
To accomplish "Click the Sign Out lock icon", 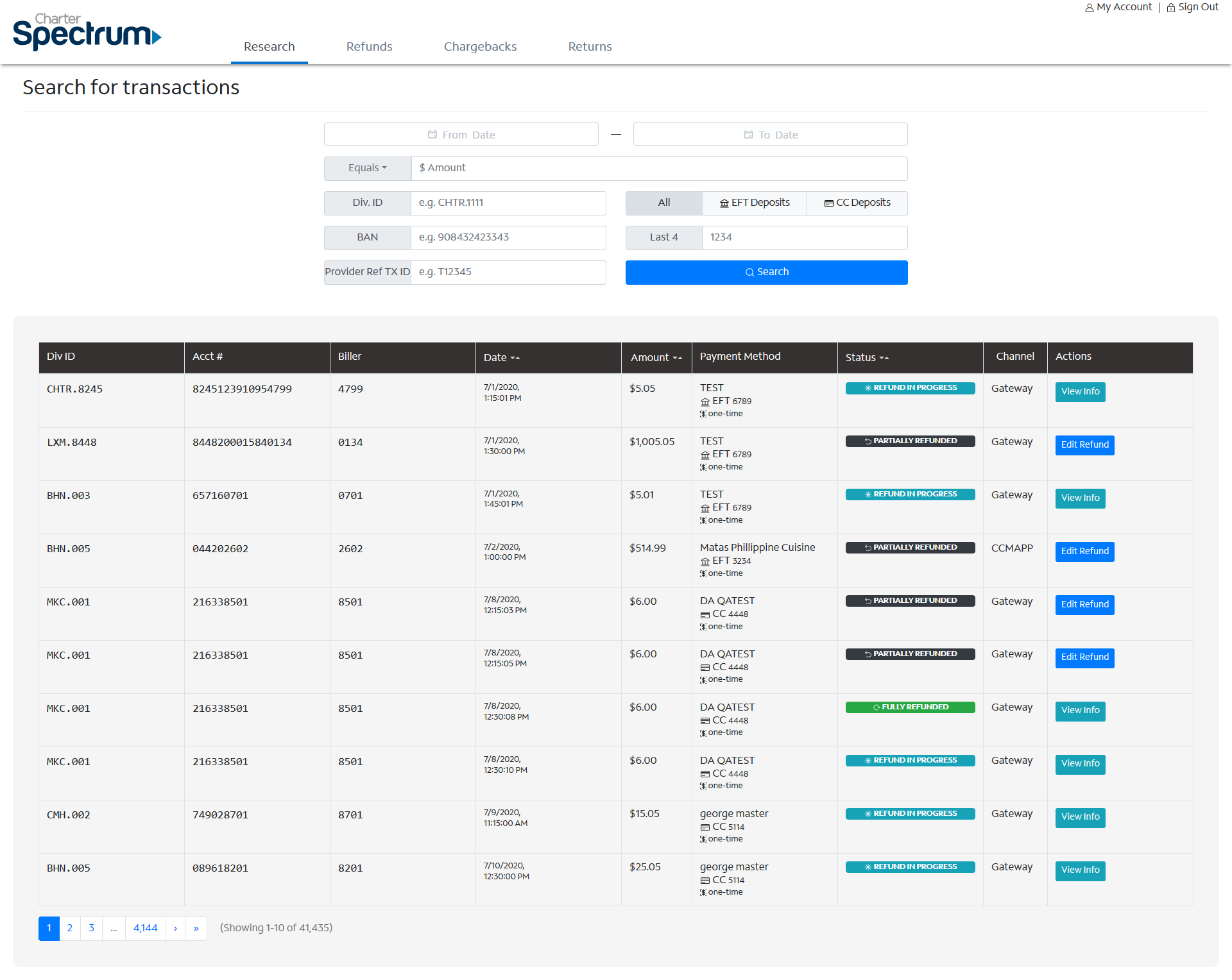I will [x=1171, y=8].
